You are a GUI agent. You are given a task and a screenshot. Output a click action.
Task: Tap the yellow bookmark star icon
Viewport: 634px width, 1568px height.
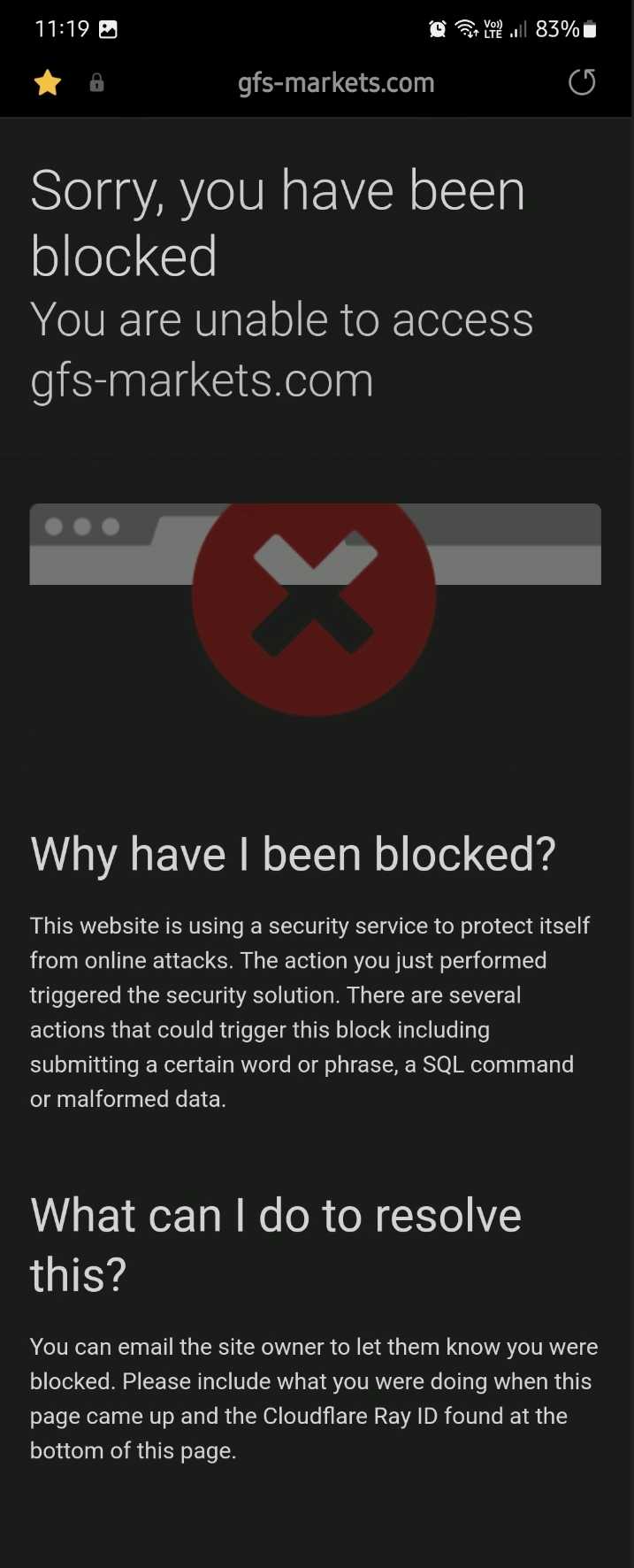pyautogui.click(x=48, y=83)
